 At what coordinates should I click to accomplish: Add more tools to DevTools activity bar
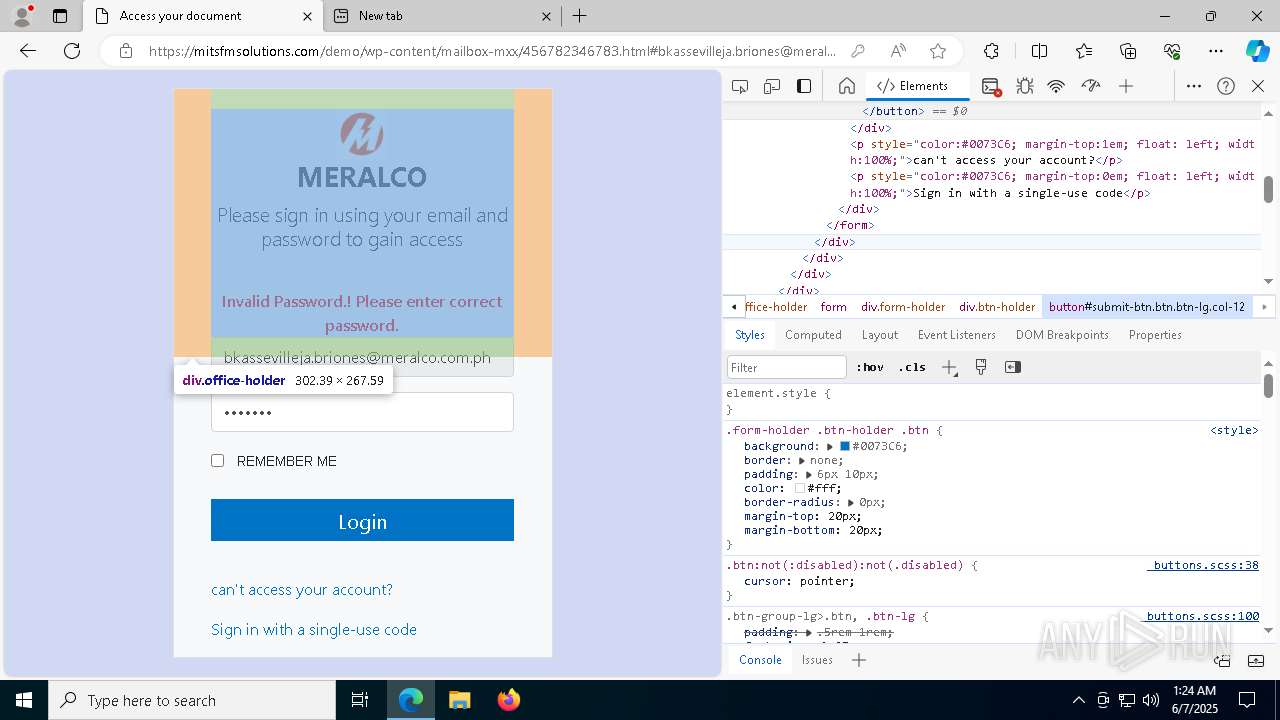[1126, 86]
